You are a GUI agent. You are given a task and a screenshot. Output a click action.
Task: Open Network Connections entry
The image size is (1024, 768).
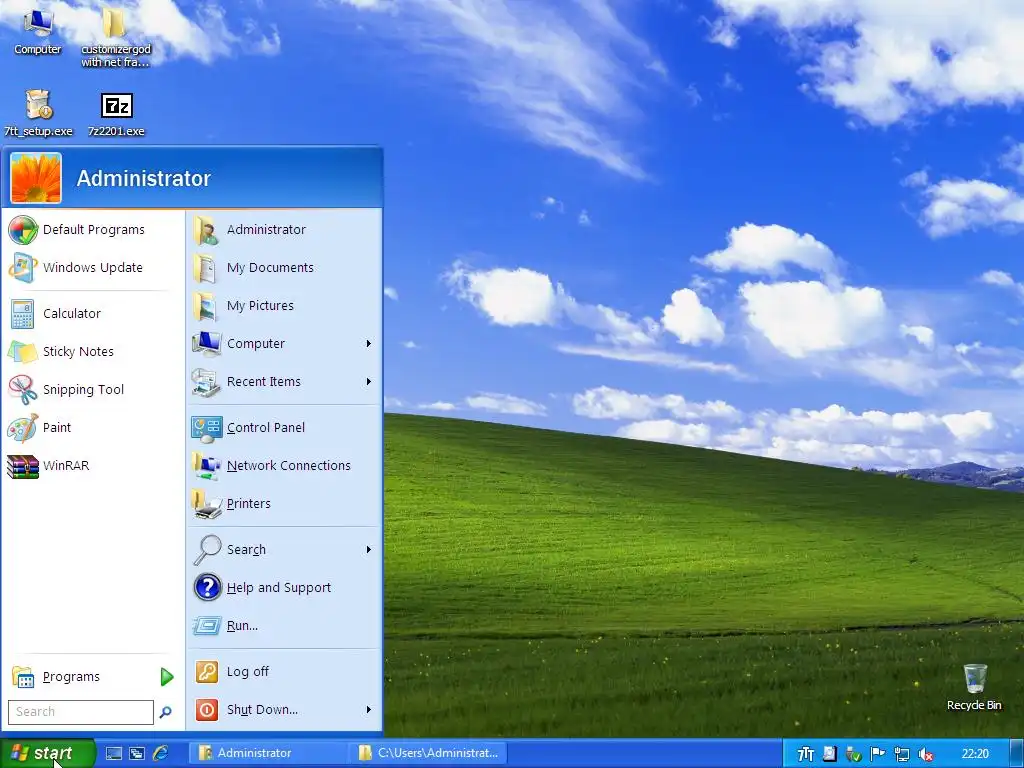284,466
